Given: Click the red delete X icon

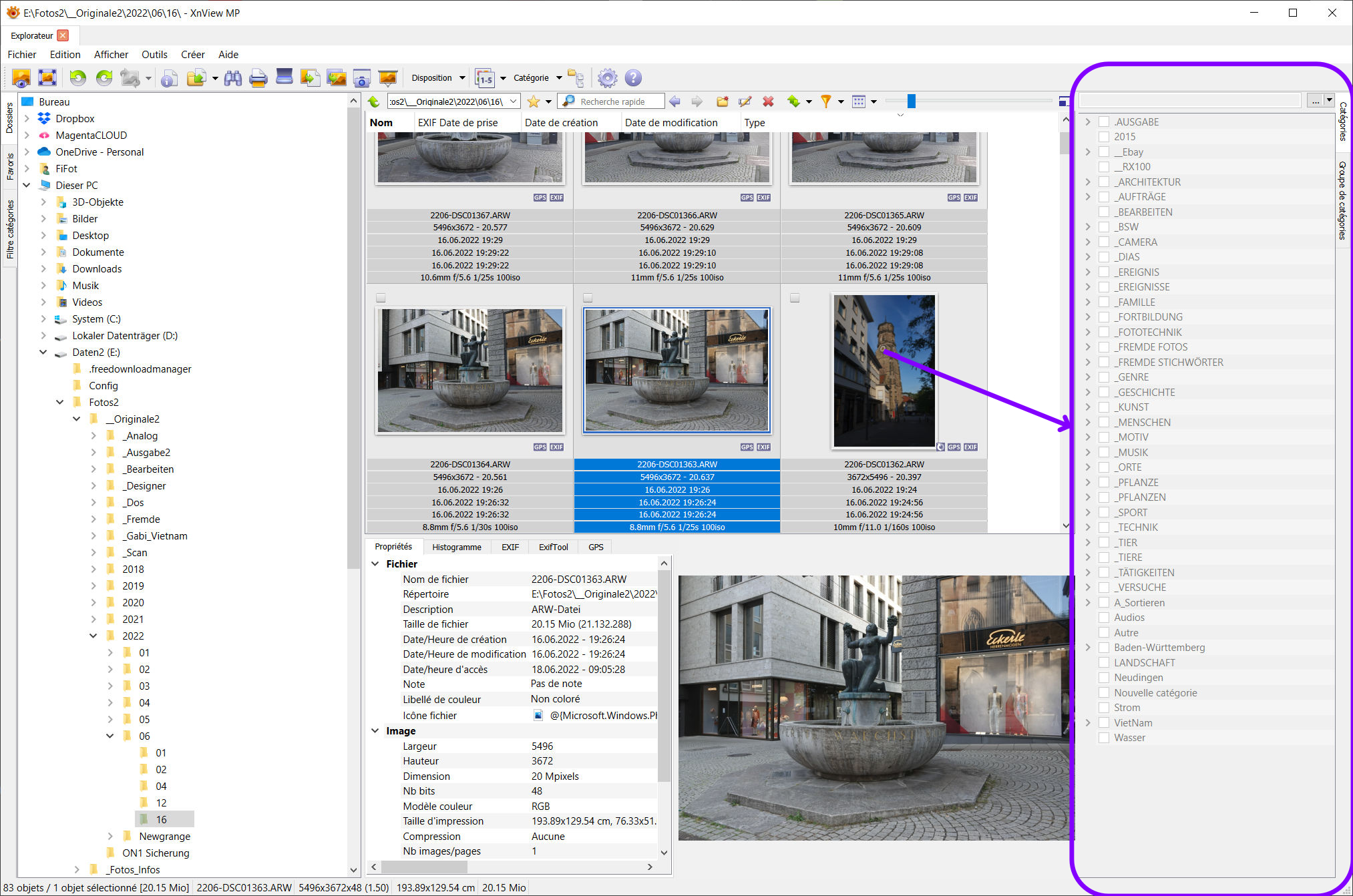Looking at the screenshot, I should (x=768, y=101).
